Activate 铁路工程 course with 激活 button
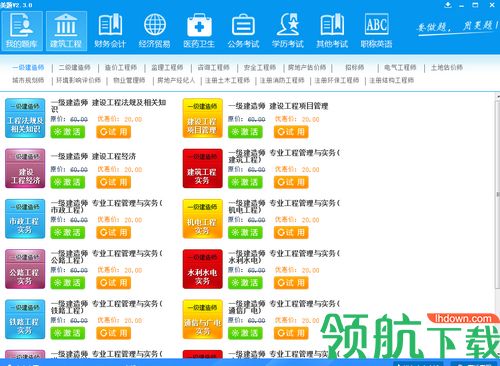 click(68, 333)
